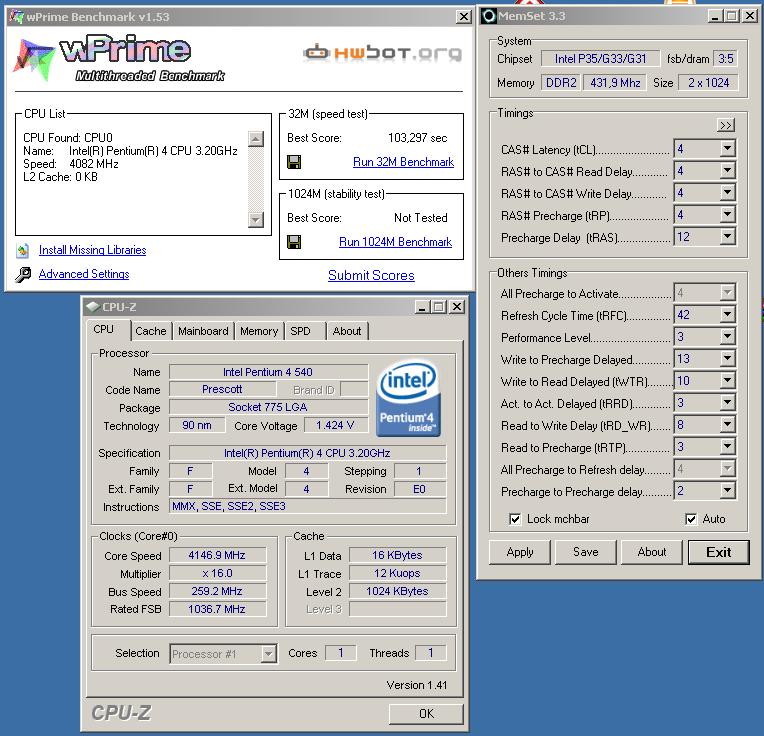Click the save icon beside Run 32M Benchmark
This screenshot has height=736, width=764.
coord(294,162)
